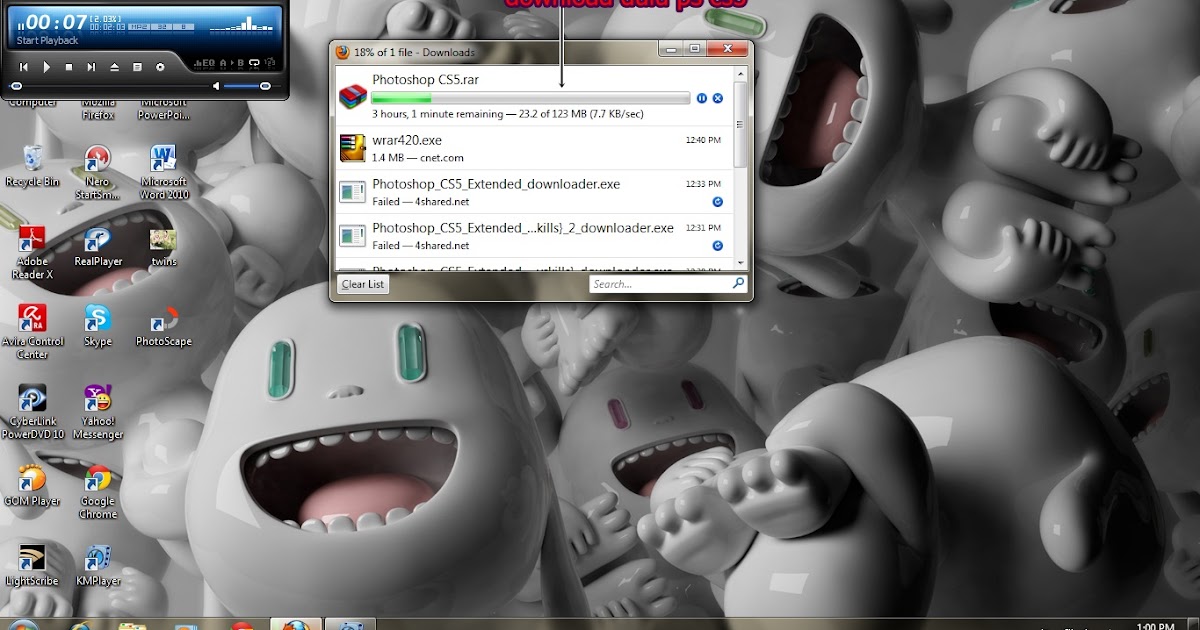Clear List in the Downloads window
The width and height of the screenshot is (1200, 630).
(362, 284)
